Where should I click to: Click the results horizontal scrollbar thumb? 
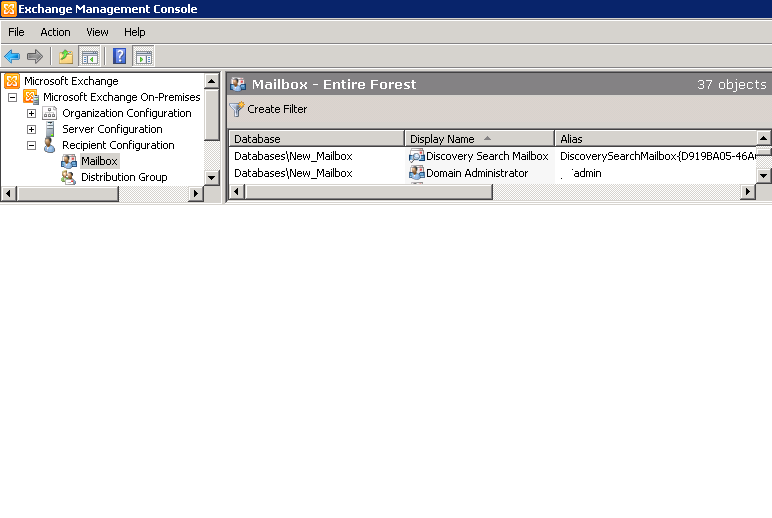click(368, 192)
